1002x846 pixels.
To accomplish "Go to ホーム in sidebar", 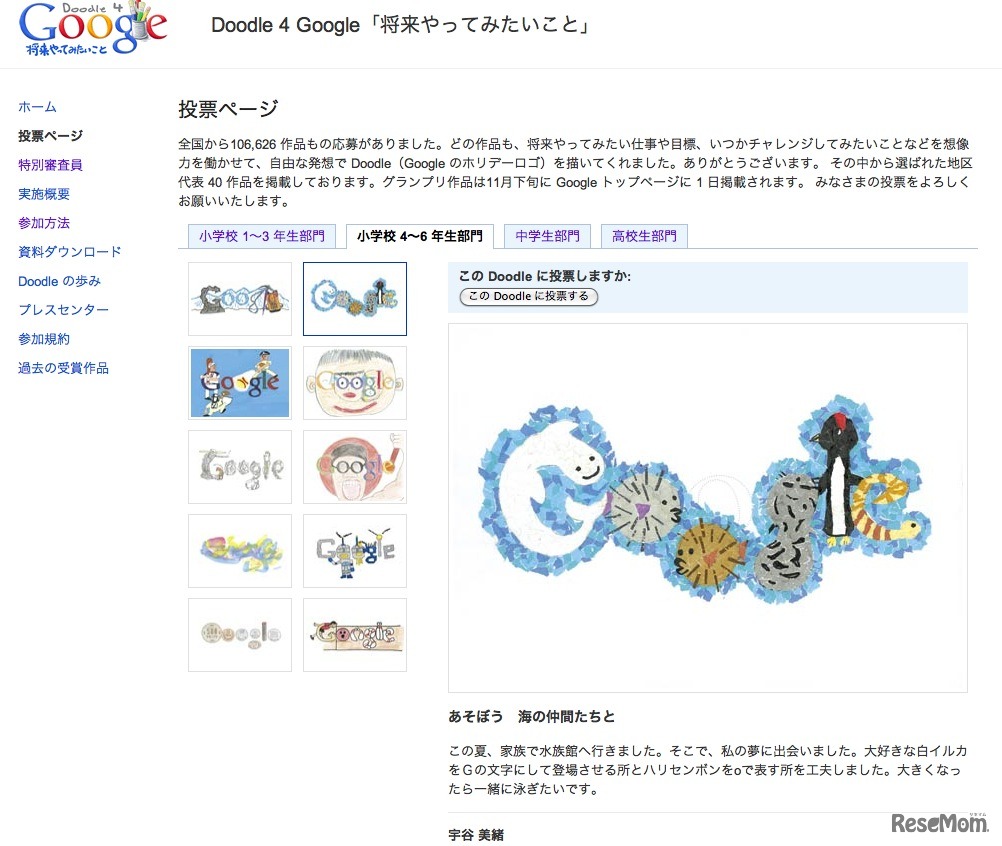I will coord(37,107).
